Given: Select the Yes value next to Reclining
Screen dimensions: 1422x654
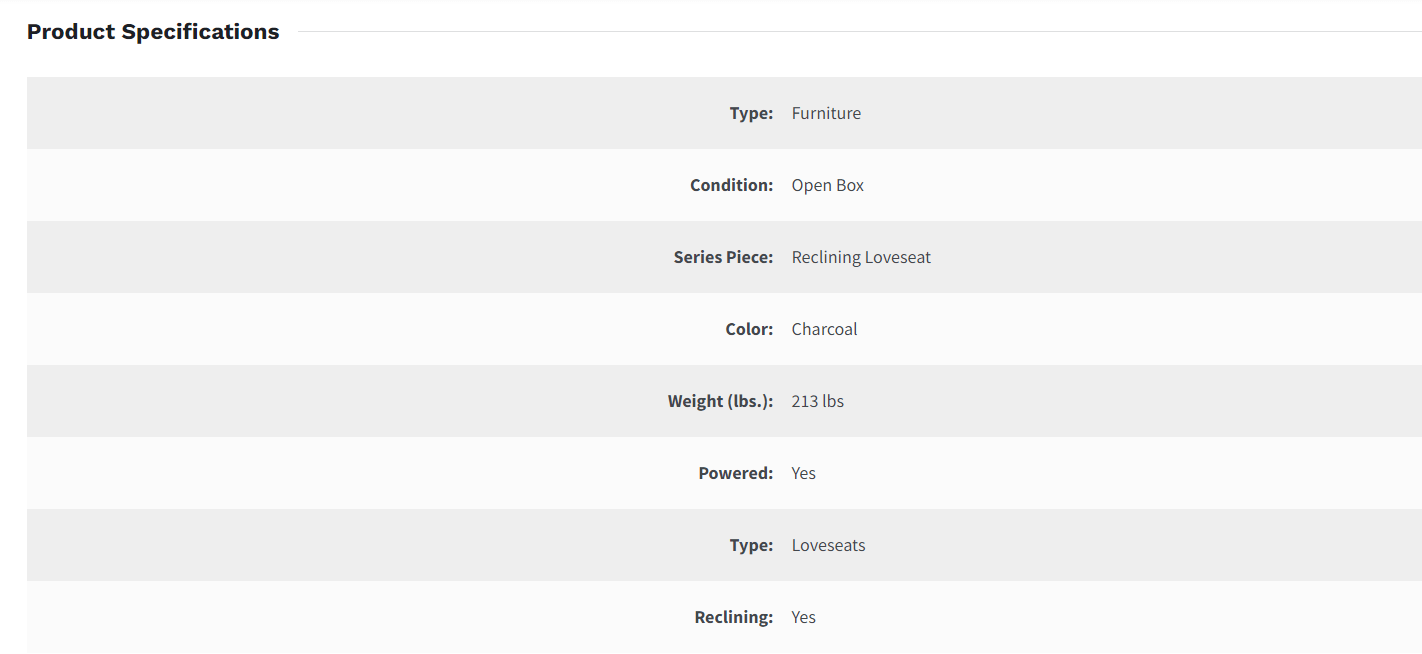Looking at the screenshot, I should click(x=803, y=617).
